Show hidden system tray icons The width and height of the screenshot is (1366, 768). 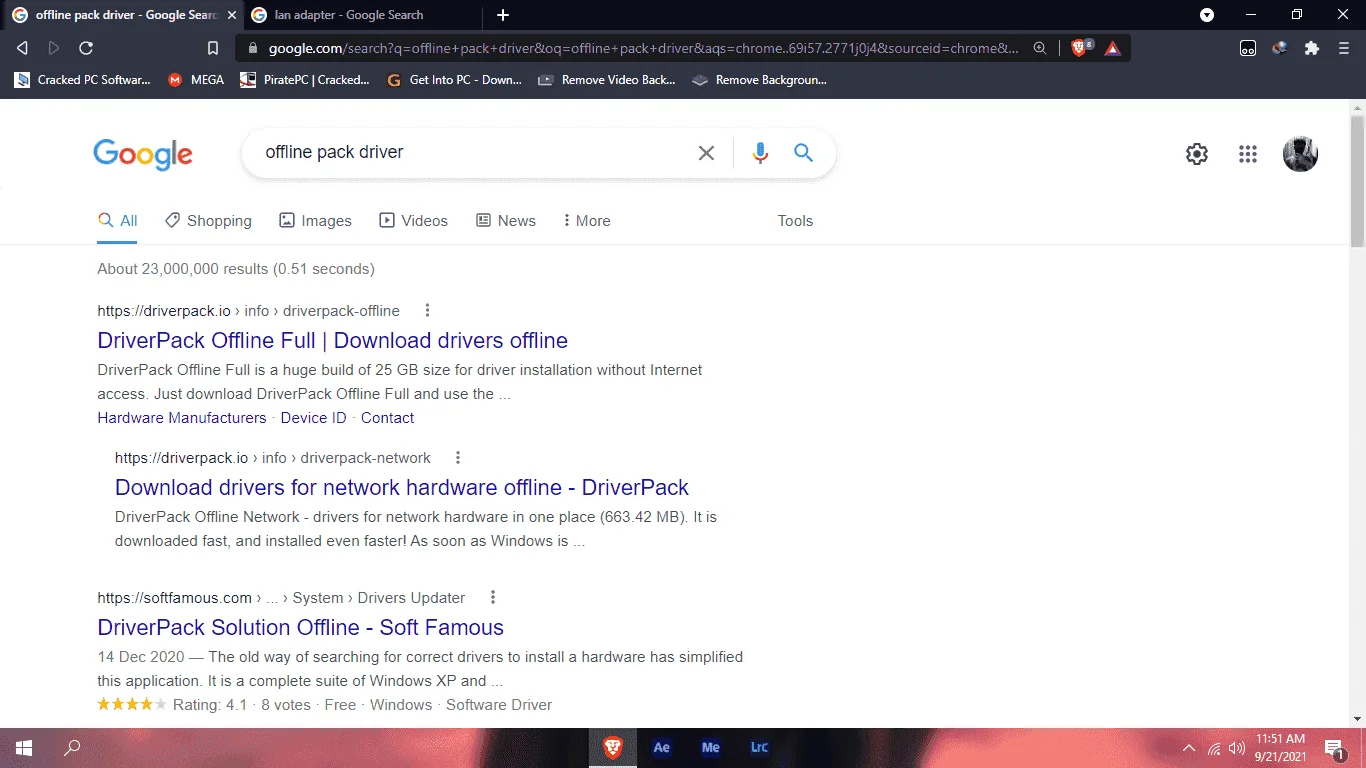point(1189,748)
